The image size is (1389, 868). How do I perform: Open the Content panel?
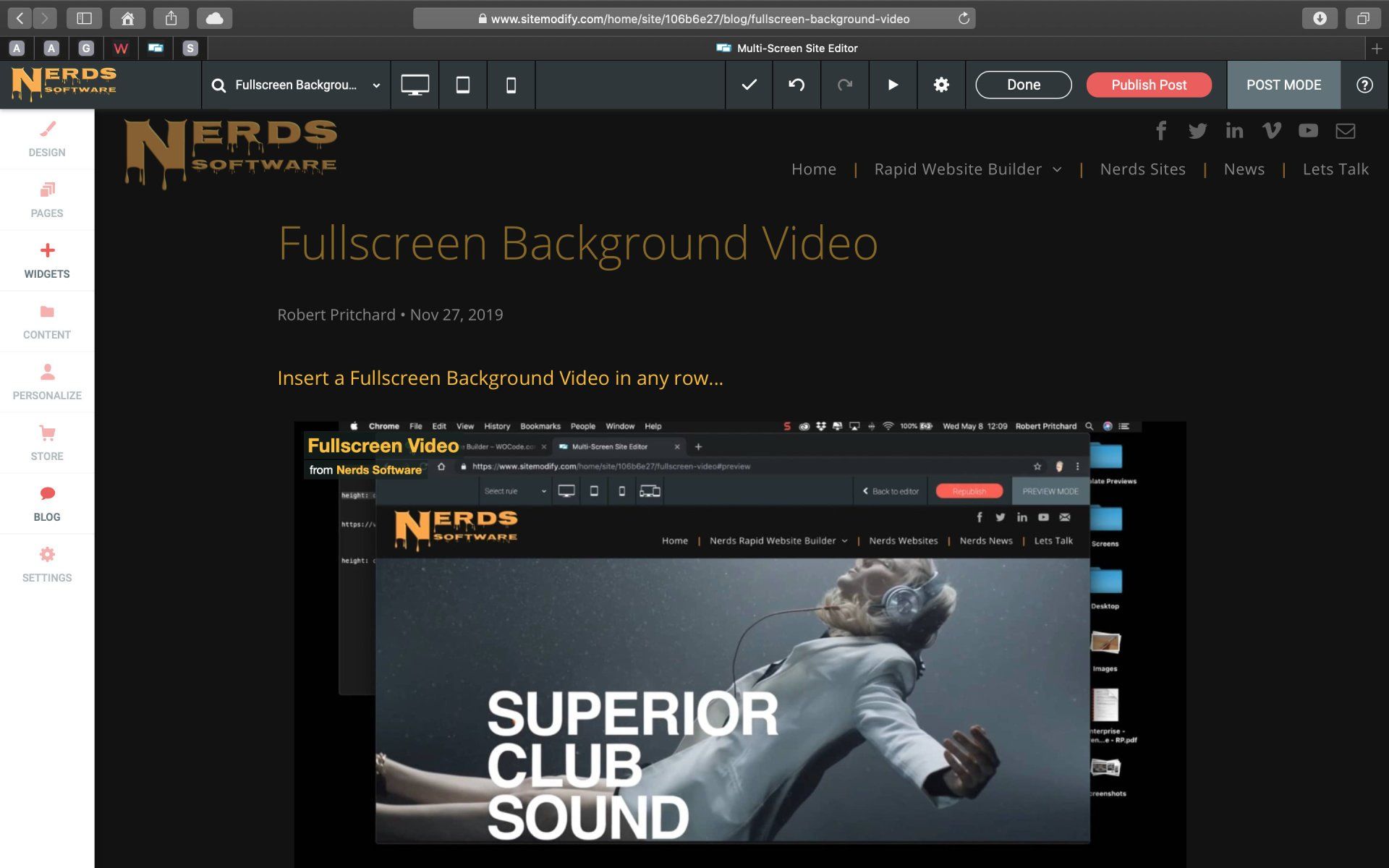pos(47,322)
